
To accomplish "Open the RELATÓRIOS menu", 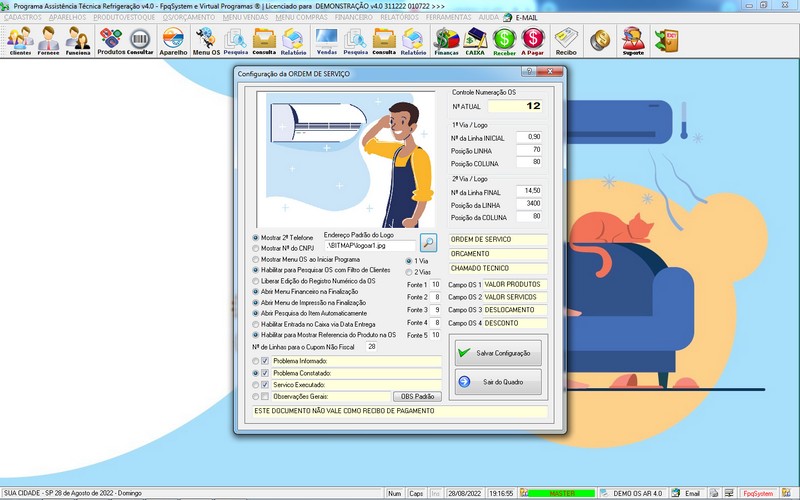I will [x=398, y=17].
